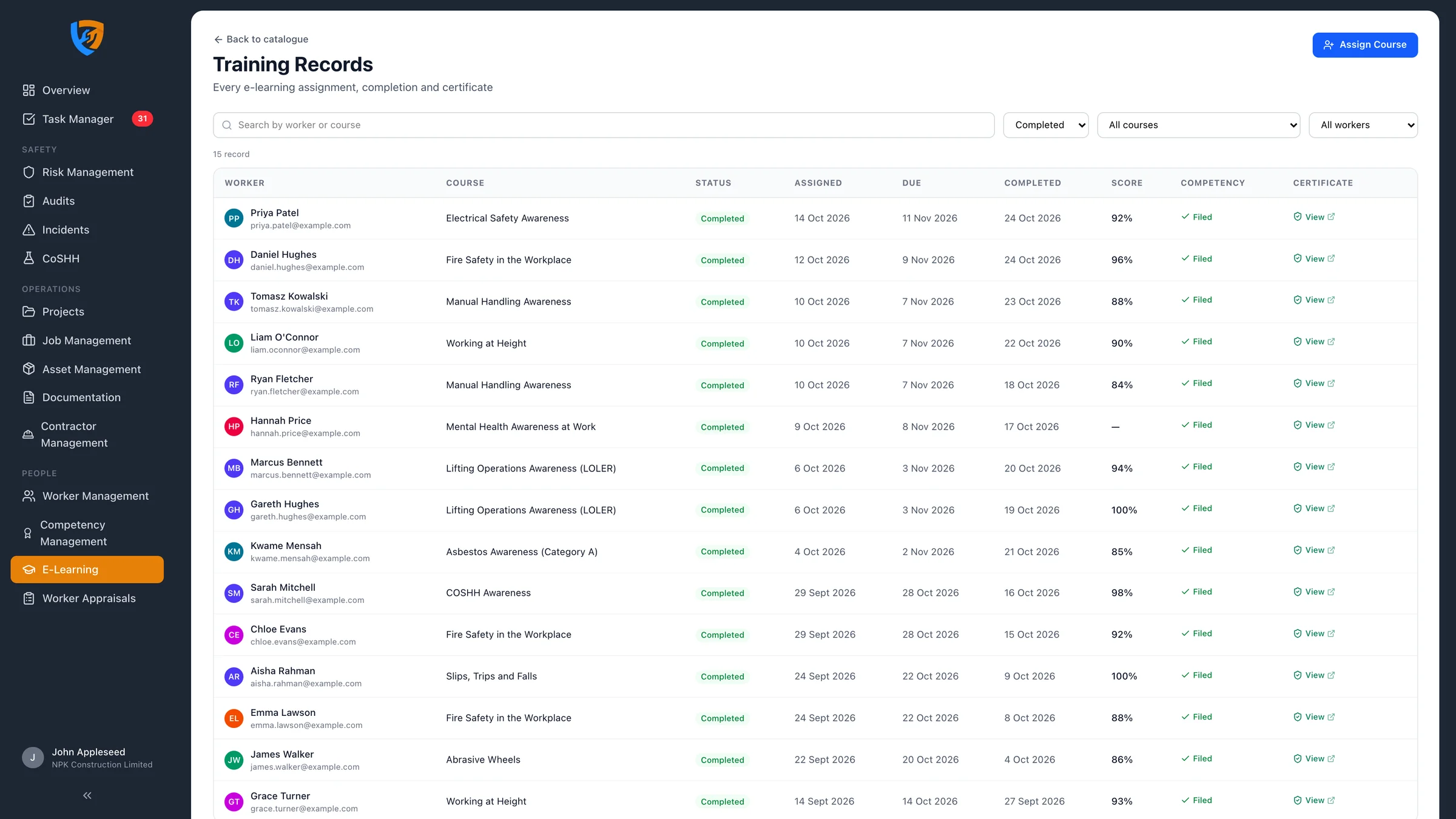Click the Worker Management people icon
The image size is (1456, 819).
pyautogui.click(x=29, y=496)
